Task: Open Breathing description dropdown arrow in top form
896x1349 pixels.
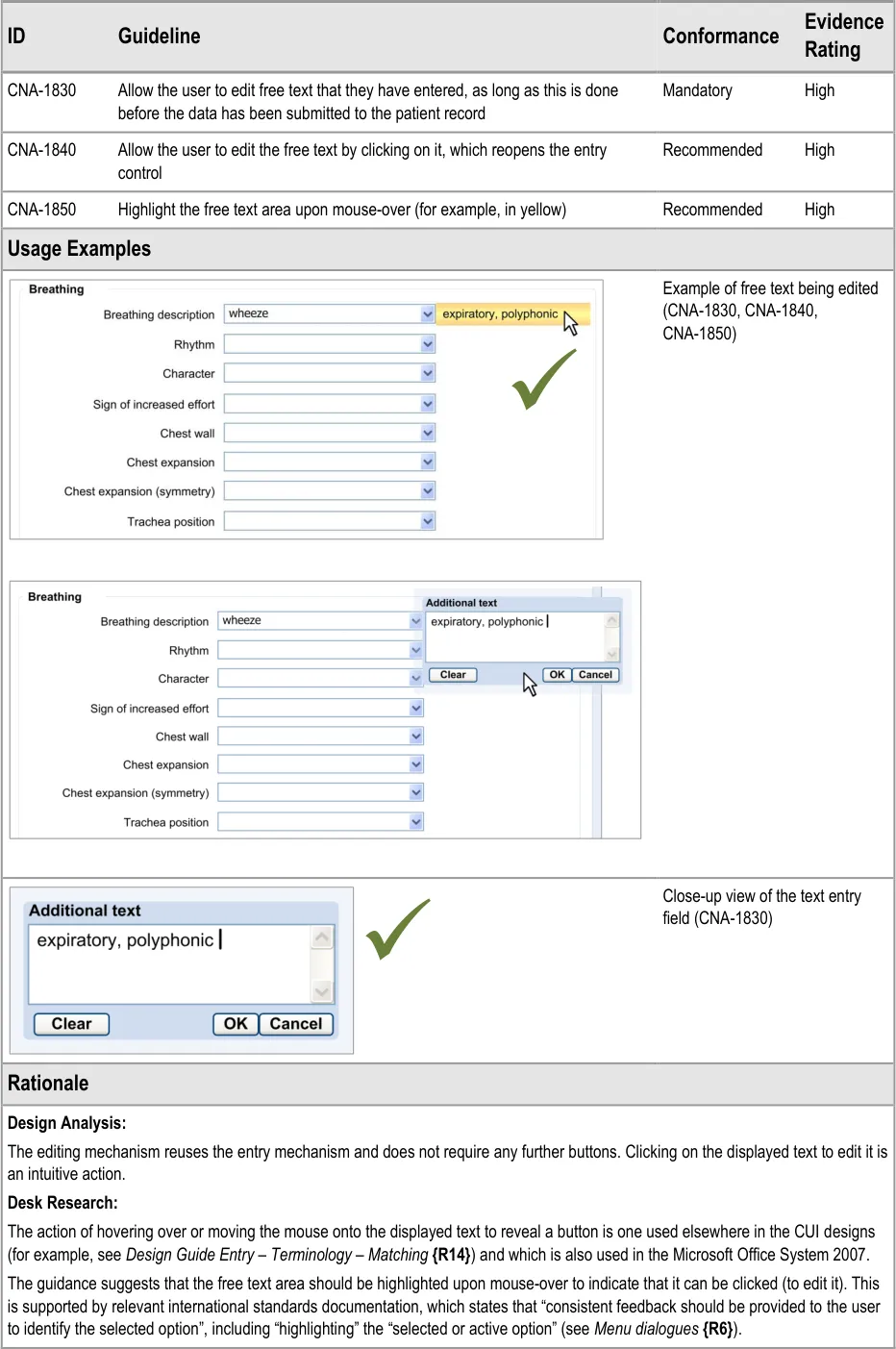Action: coord(428,314)
